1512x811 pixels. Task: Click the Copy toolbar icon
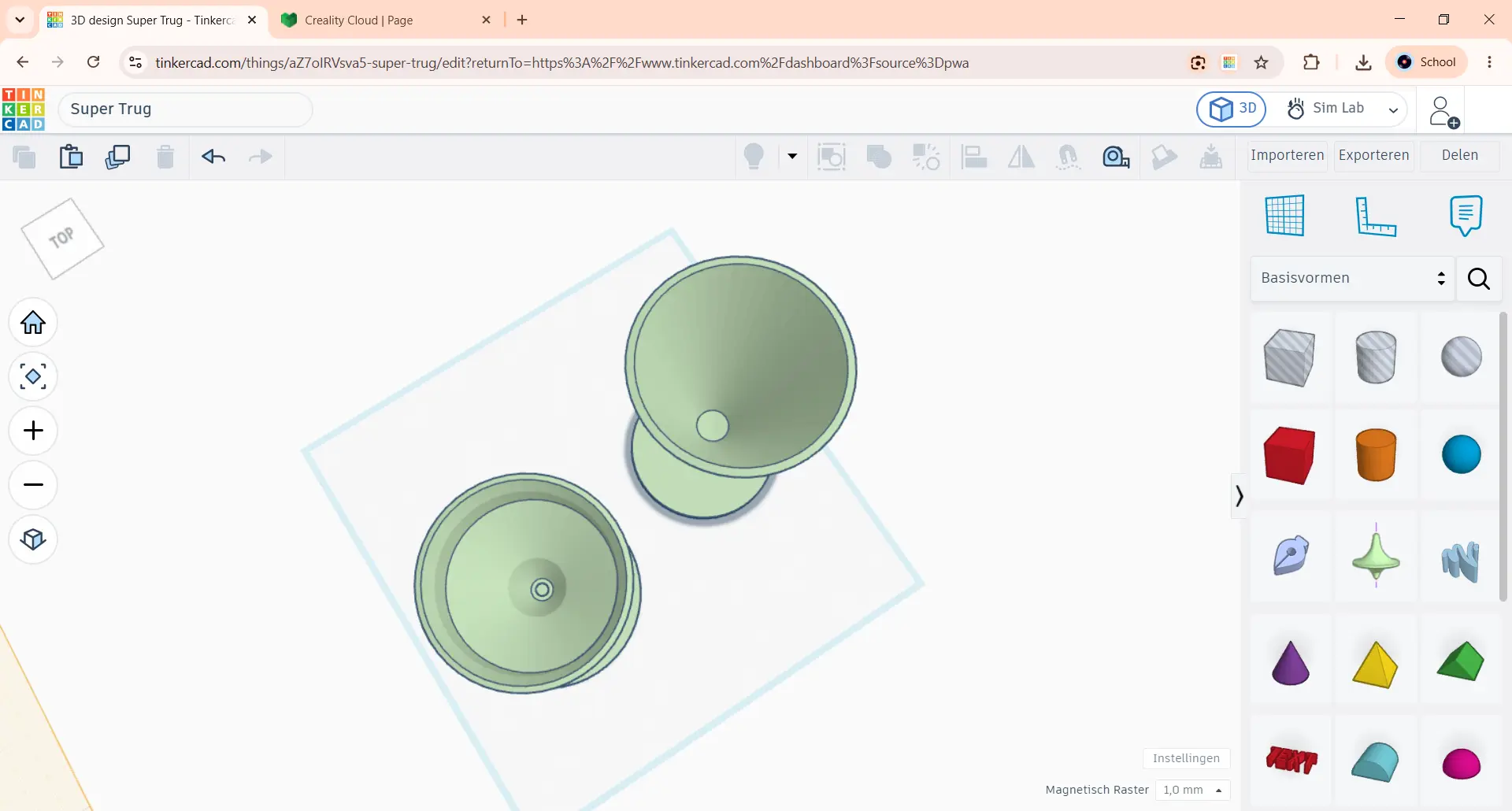[x=24, y=157]
